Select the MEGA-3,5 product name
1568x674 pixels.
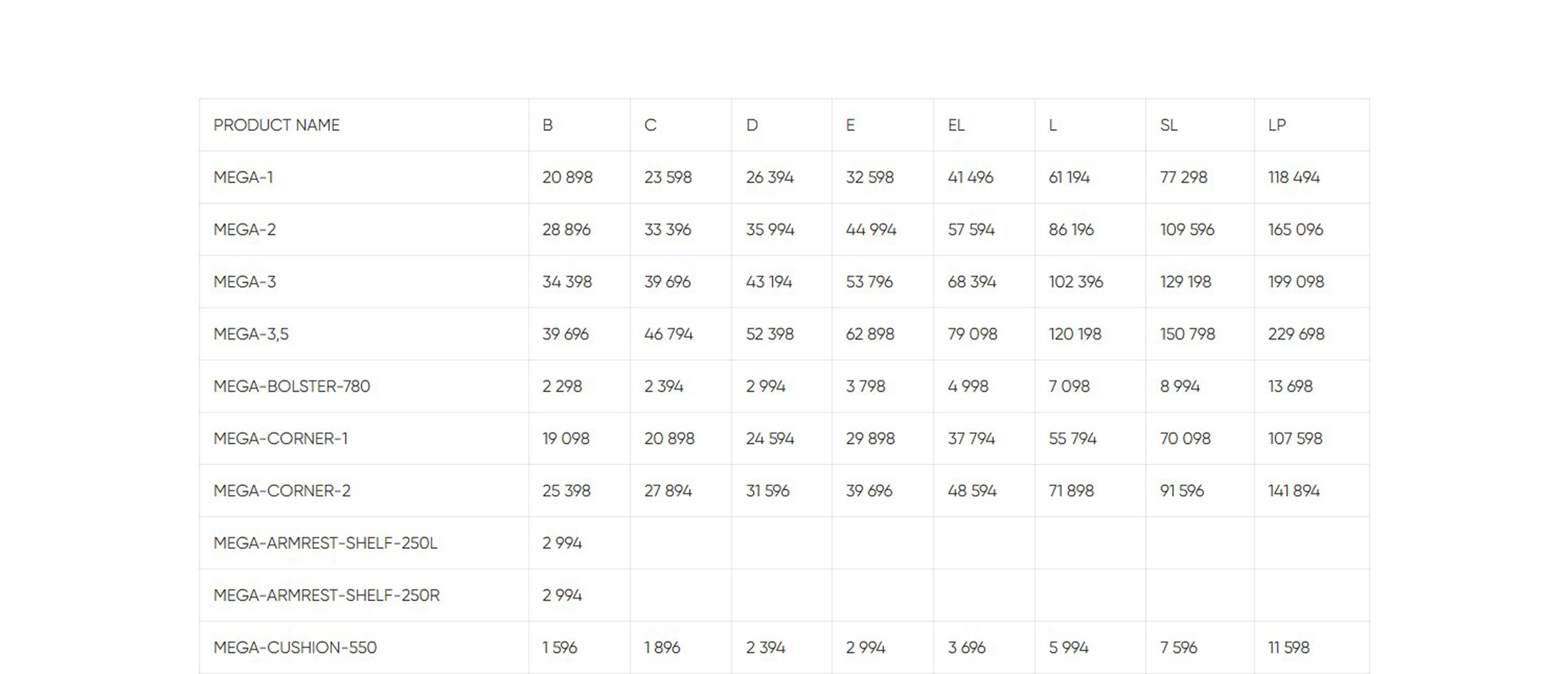click(x=251, y=335)
